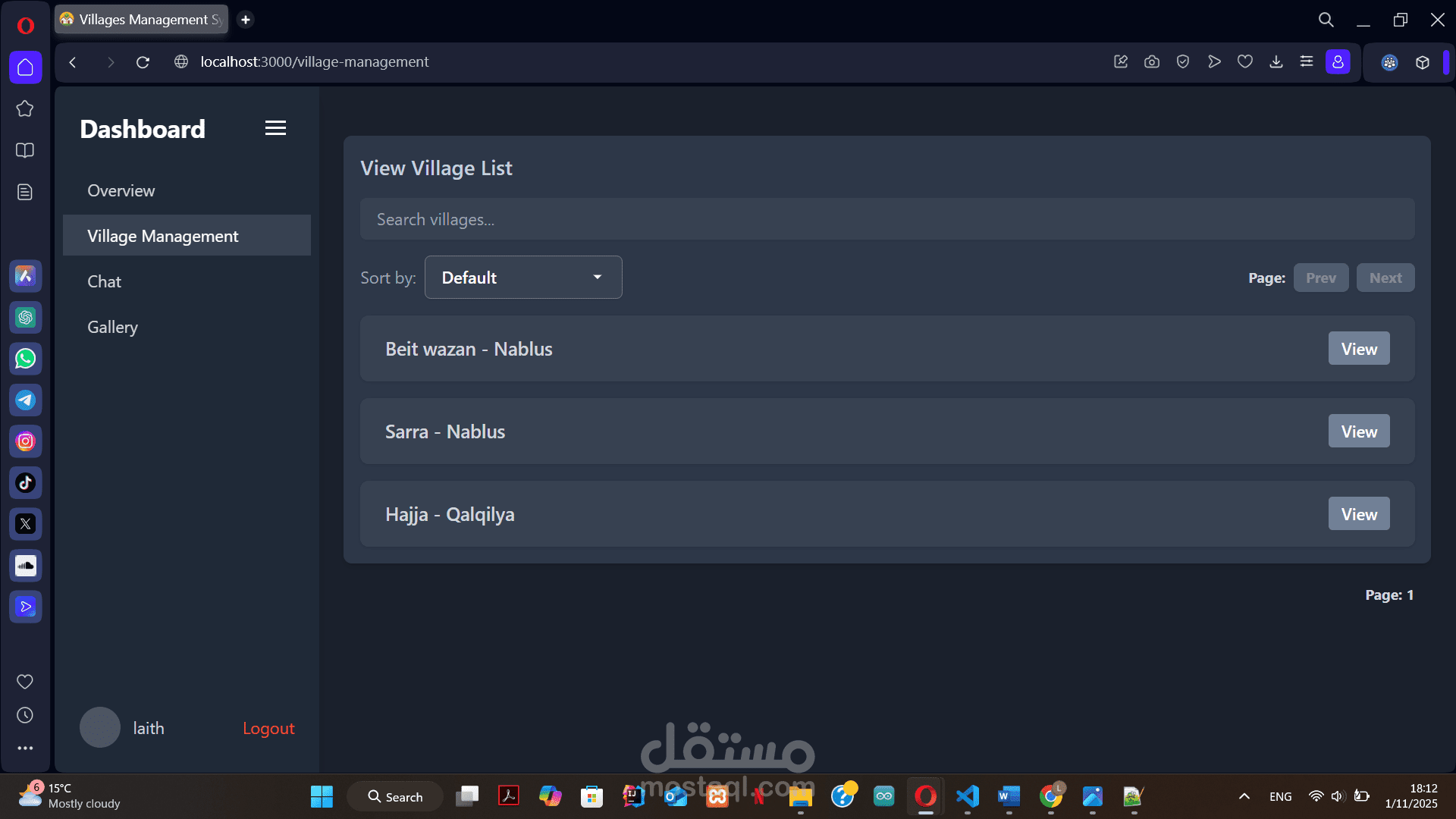This screenshot has height=819, width=1456.
Task: Show hidden system tray icons
Action: (1244, 796)
